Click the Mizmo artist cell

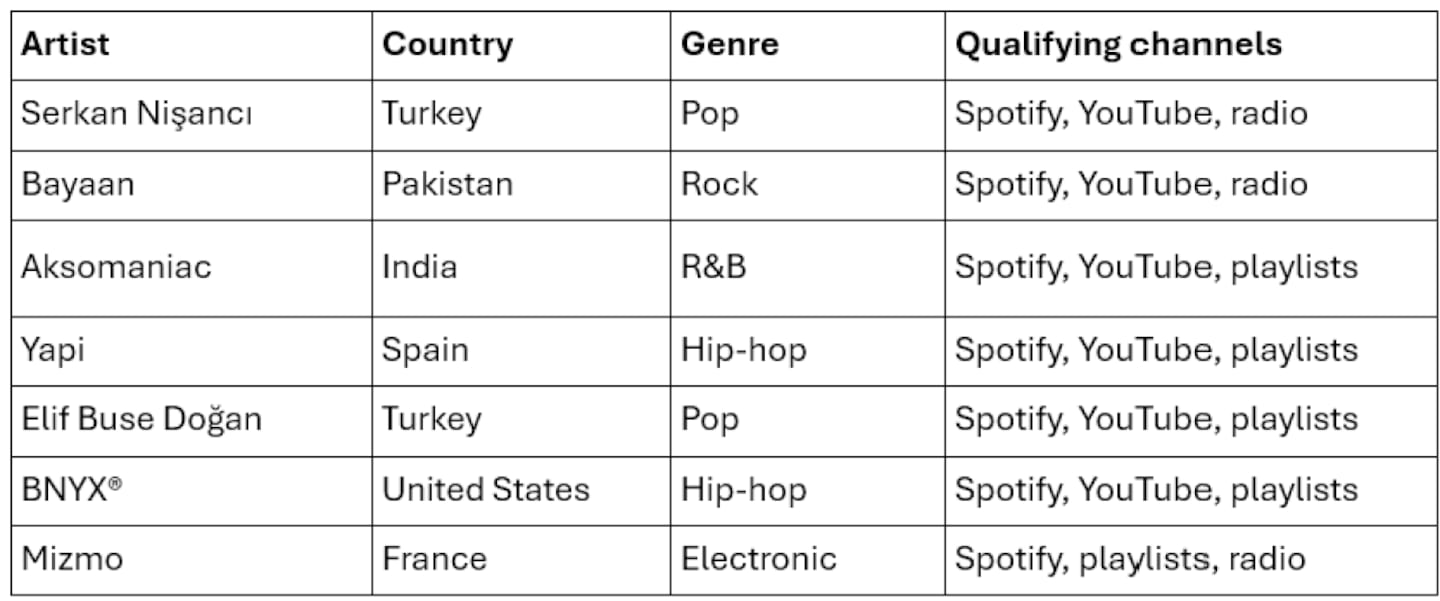192,560
